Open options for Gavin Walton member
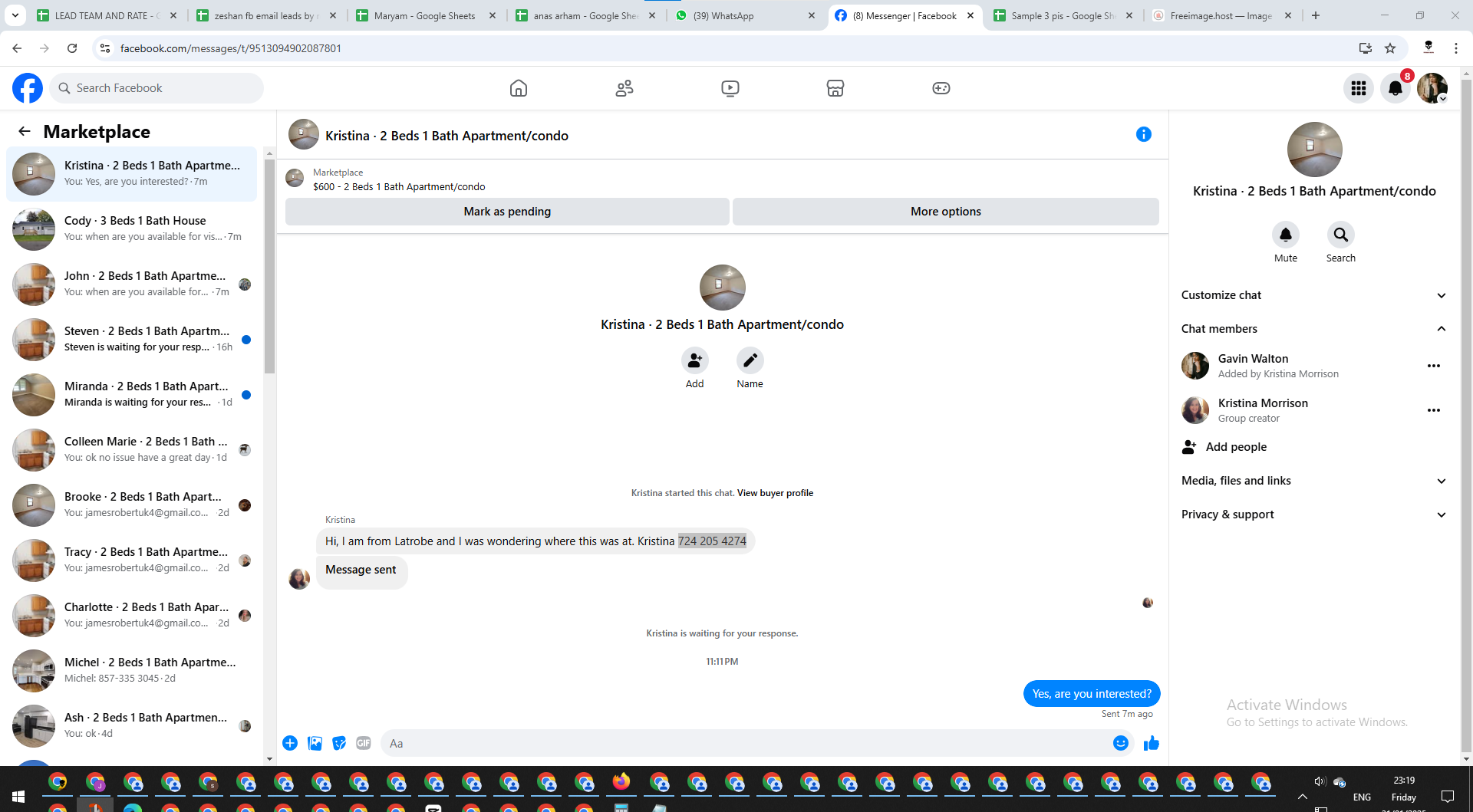Image resolution: width=1473 pixels, height=812 pixels. pyautogui.click(x=1433, y=366)
